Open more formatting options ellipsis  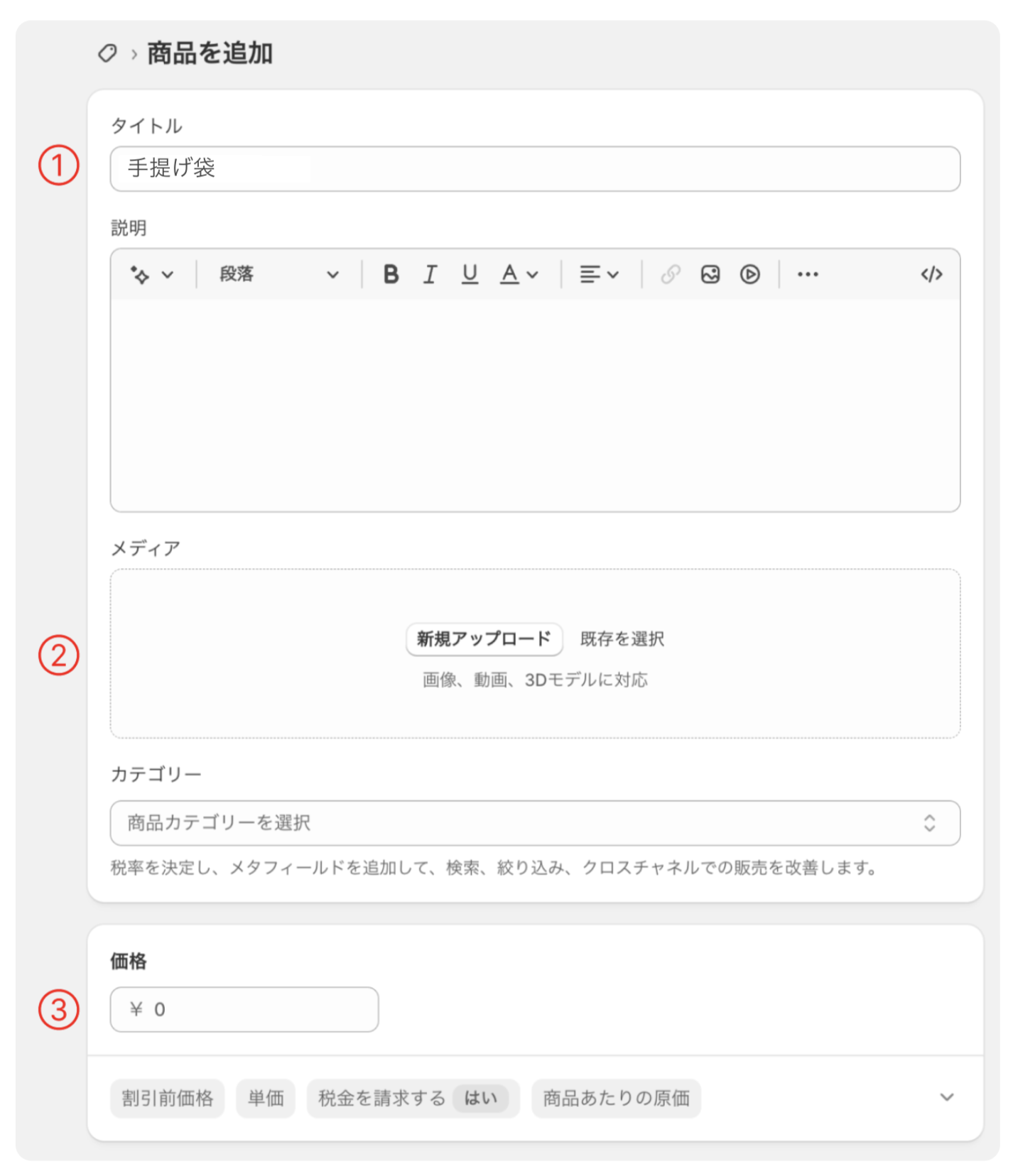(x=808, y=274)
